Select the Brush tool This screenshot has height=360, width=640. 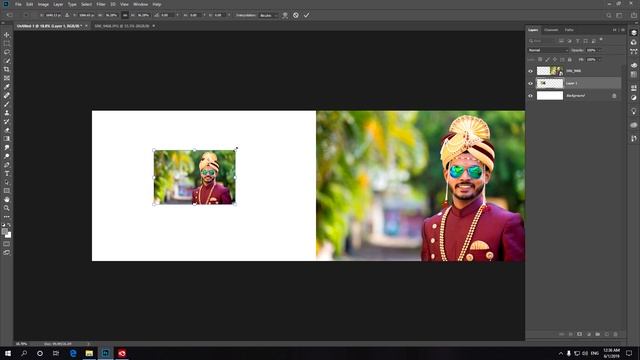[7, 104]
